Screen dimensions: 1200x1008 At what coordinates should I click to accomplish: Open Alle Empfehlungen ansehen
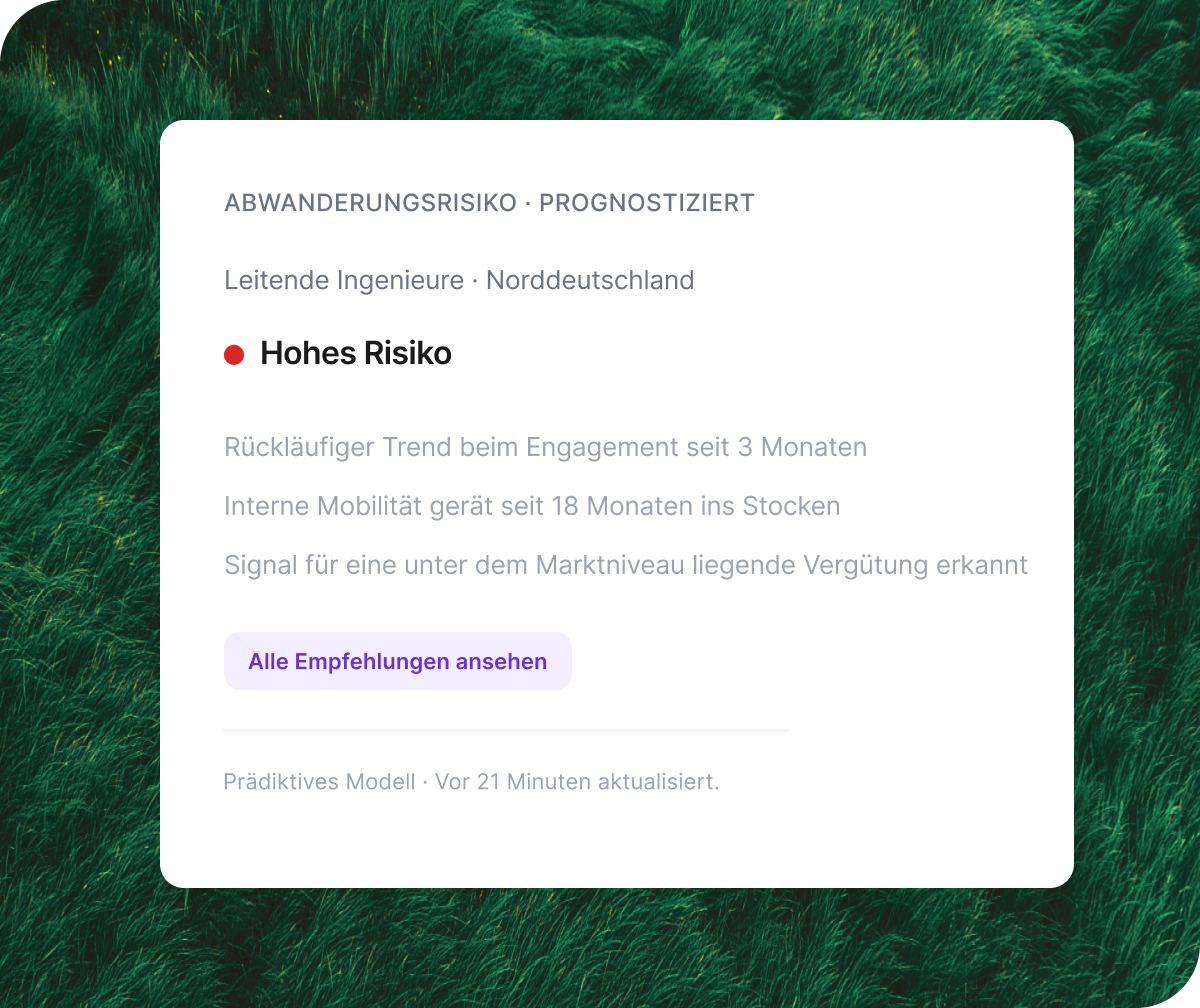tap(398, 661)
